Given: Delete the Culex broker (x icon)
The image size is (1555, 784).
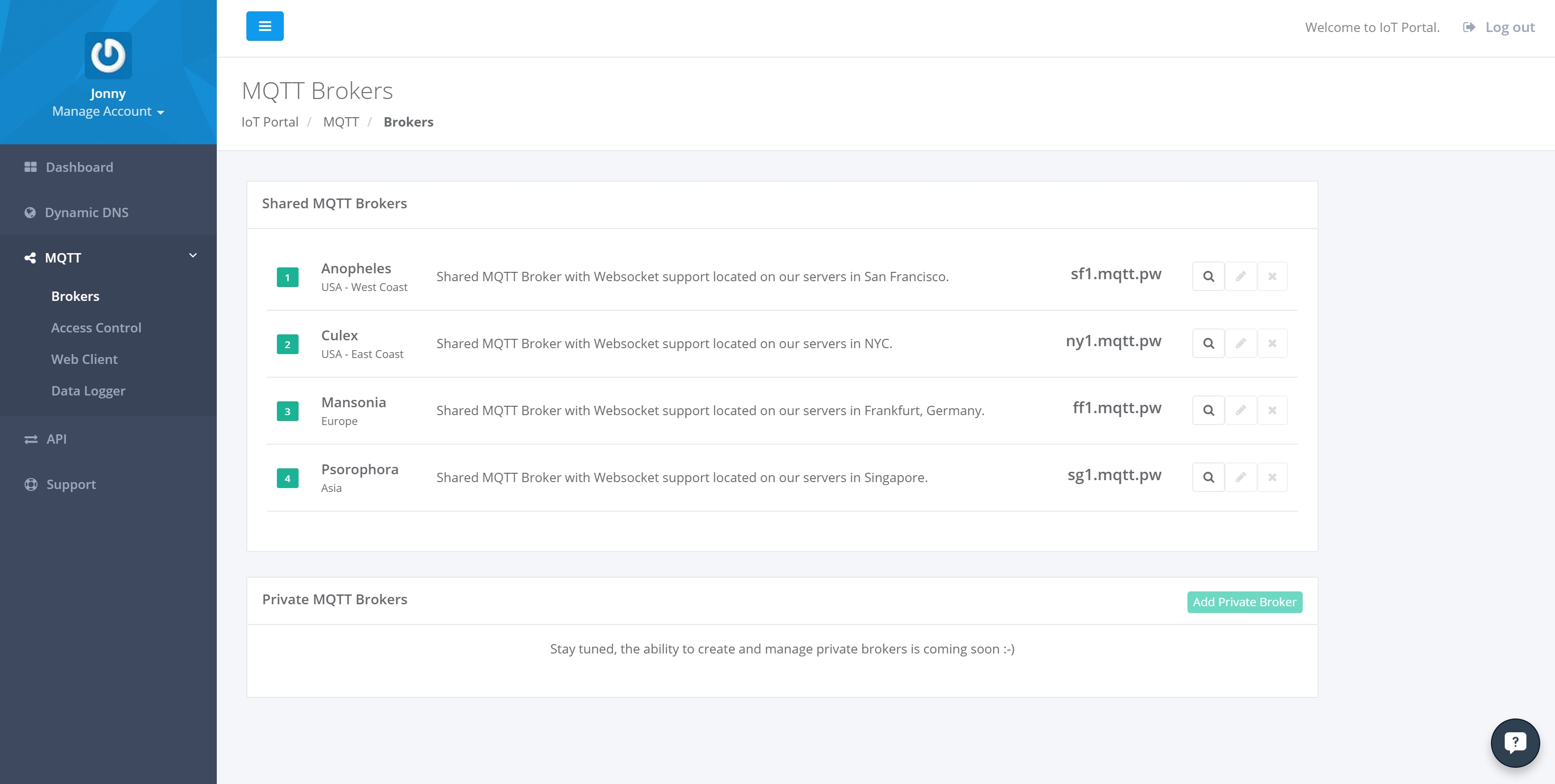Looking at the screenshot, I should tap(1272, 343).
